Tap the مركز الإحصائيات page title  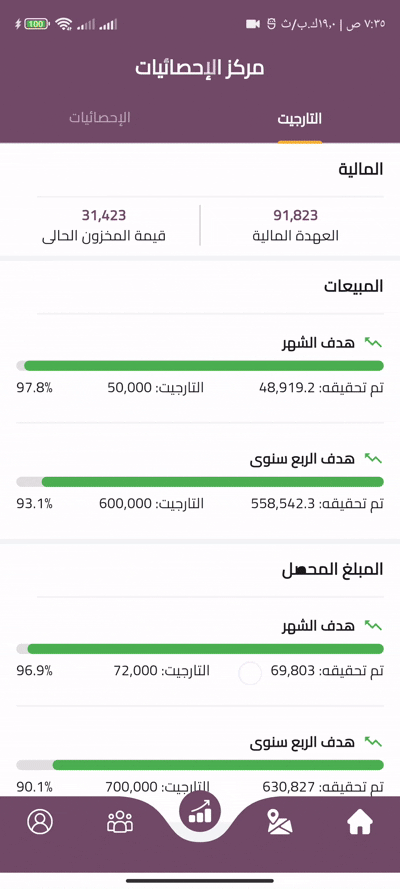click(200, 67)
